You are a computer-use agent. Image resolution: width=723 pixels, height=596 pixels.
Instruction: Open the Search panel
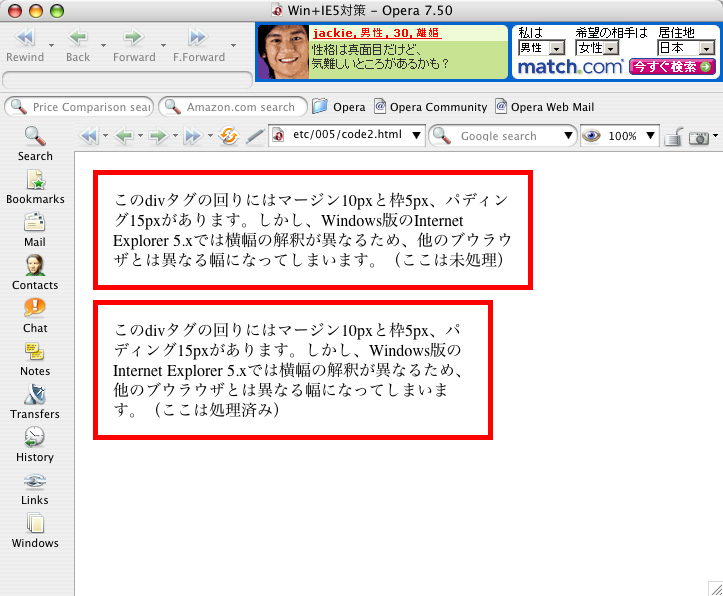point(35,144)
